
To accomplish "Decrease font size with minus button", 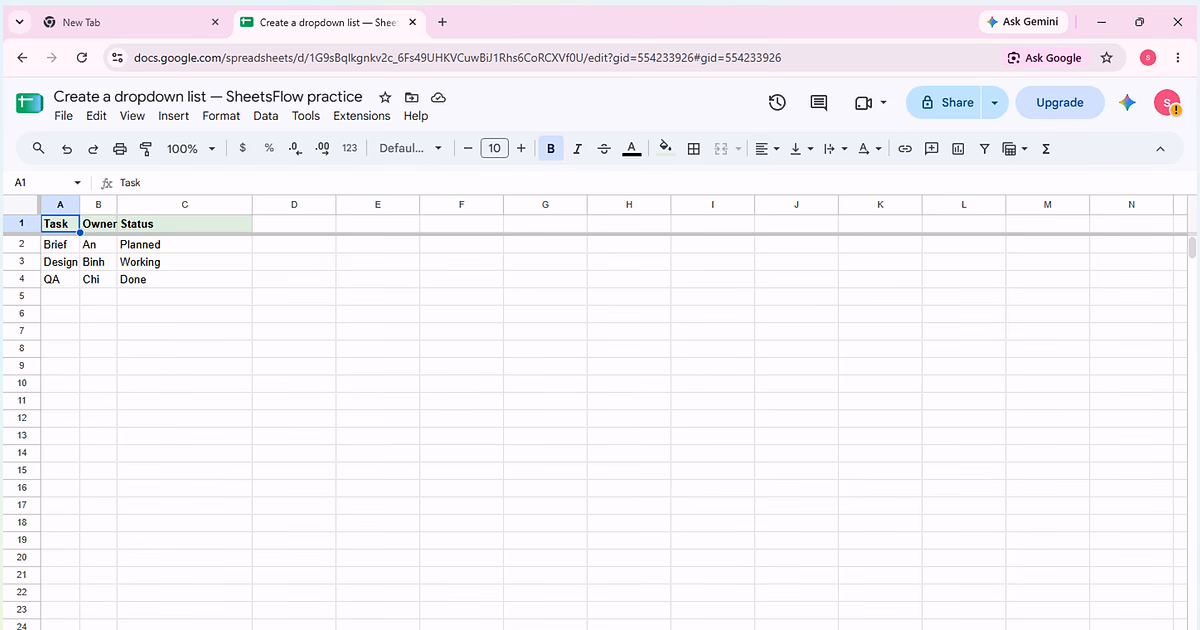I will (467, 148).
